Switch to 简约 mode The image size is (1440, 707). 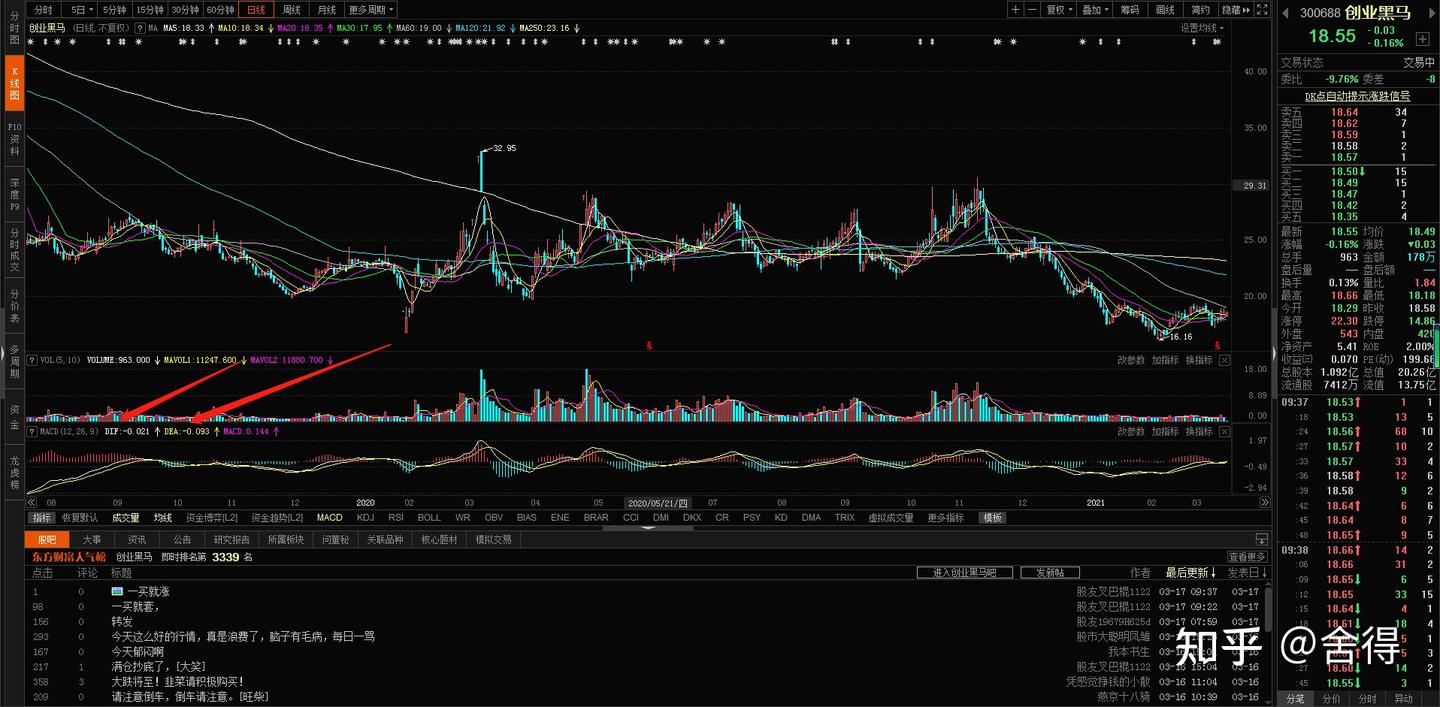pos(1200,9)
